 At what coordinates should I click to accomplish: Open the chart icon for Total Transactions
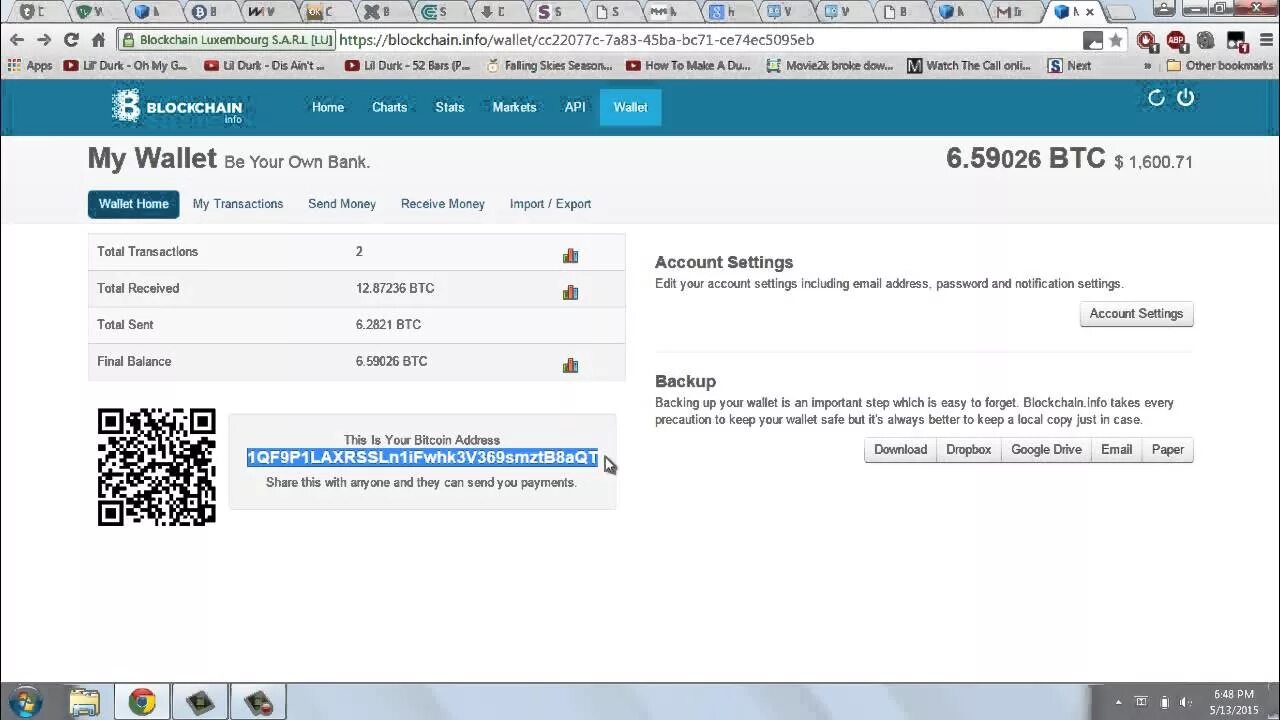click(x=570, y=256)
